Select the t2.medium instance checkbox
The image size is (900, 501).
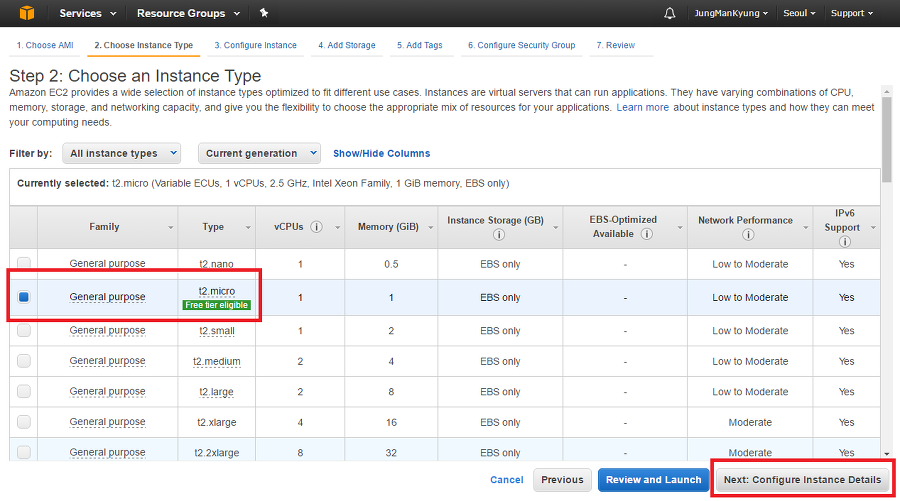pos(24,361)
